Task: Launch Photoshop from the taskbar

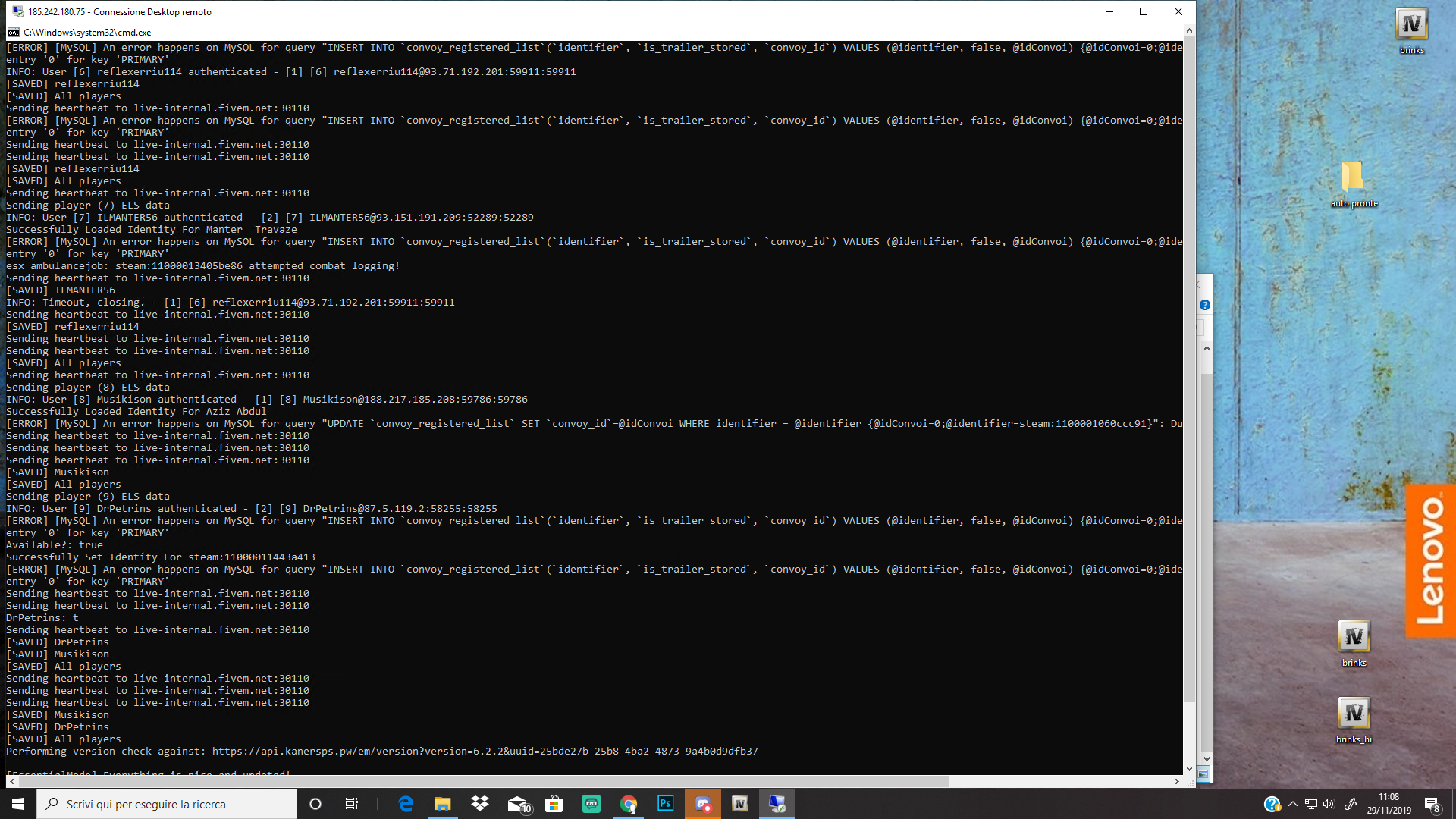Action: [x=666, y=804]
